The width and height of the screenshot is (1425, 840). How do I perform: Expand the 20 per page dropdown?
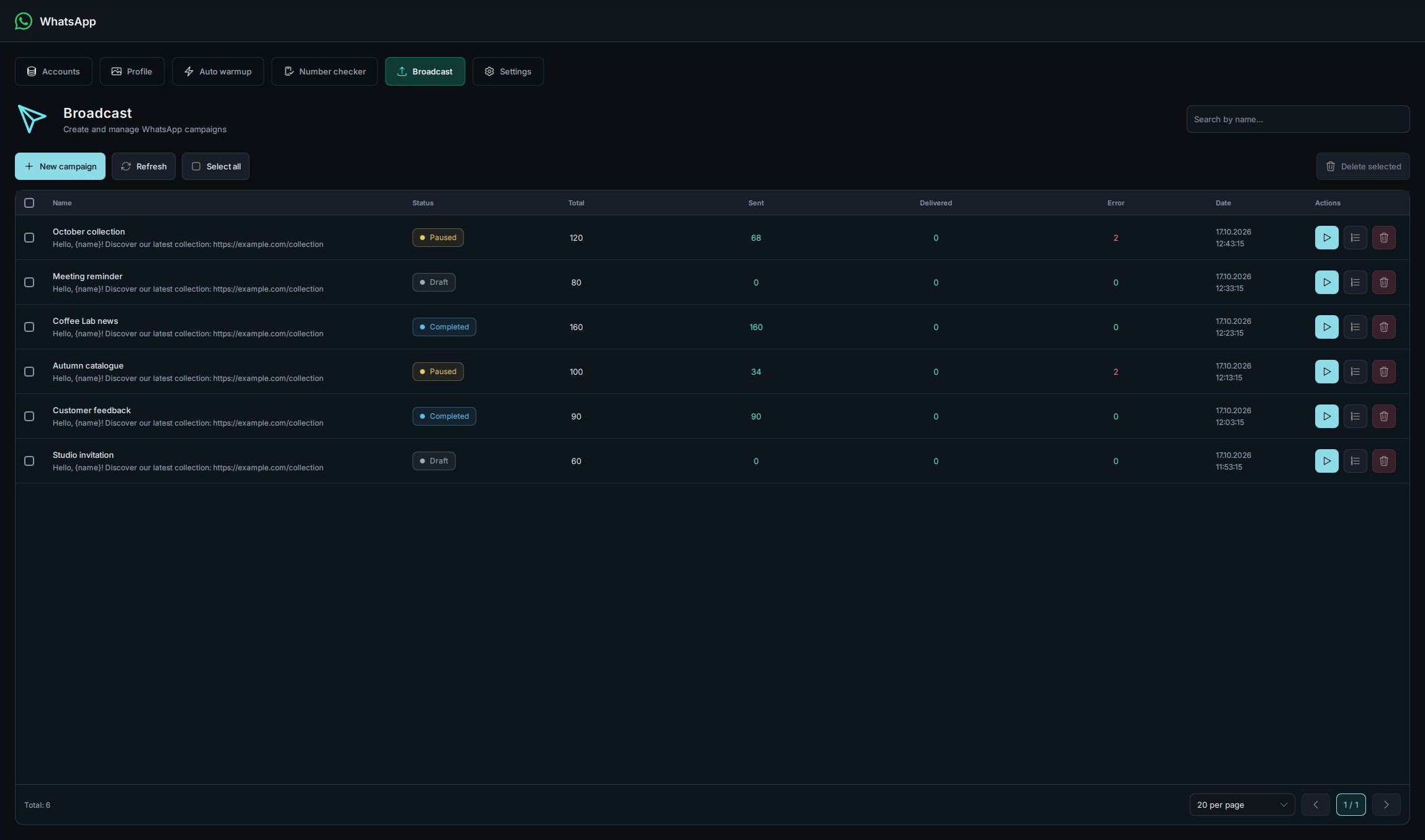tap(1242, 805)
